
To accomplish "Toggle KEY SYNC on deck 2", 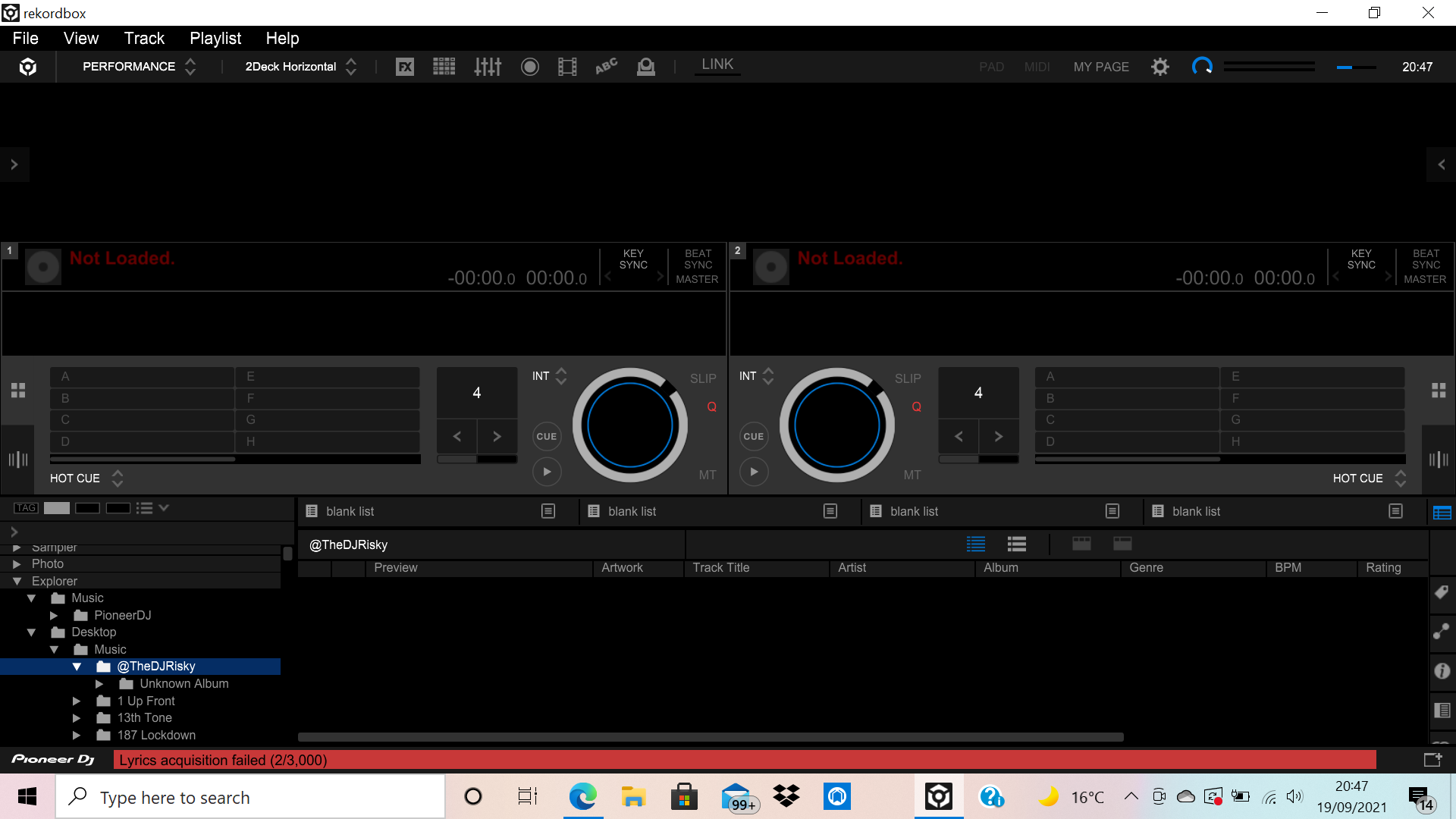I will [x=1361, y=259].
